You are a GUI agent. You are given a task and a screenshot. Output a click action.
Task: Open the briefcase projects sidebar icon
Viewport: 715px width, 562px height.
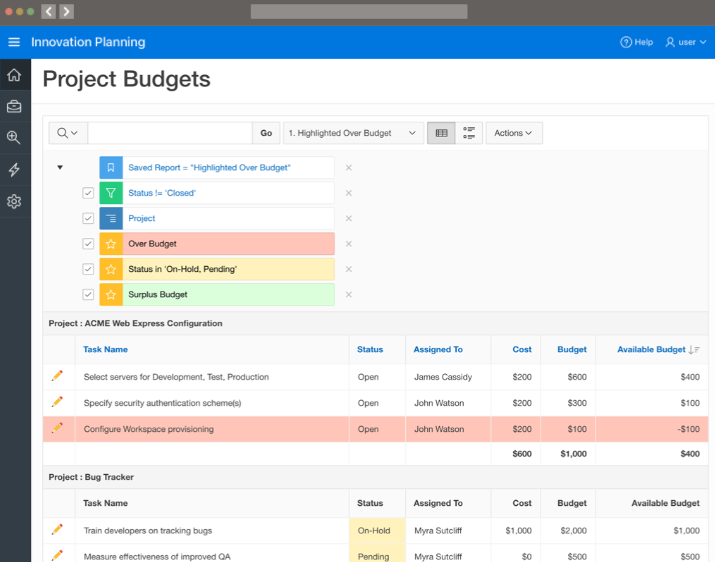14,106
